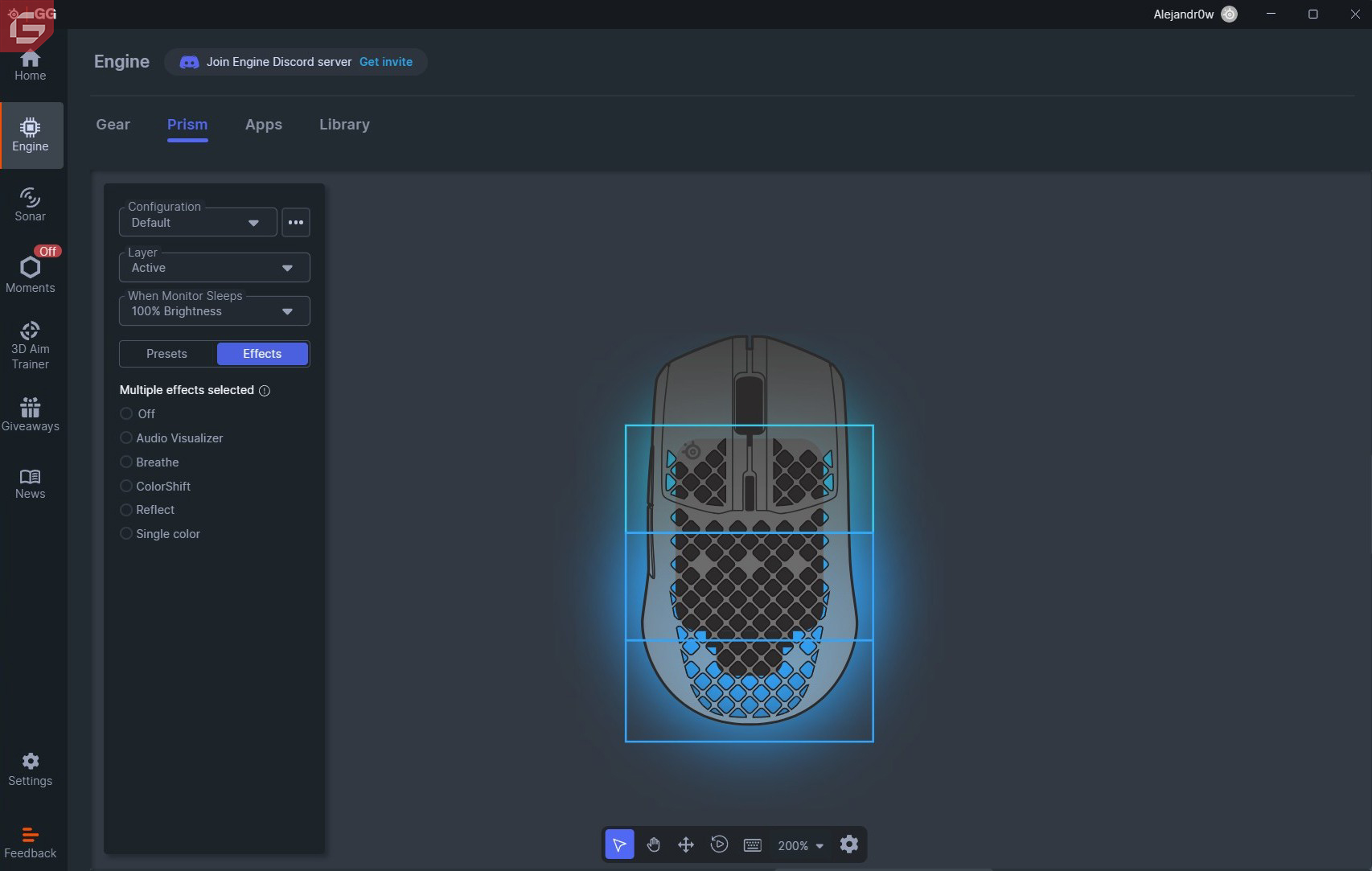Open the Layer Active dropdown
The width and height of the screenshot is (1372, 871).
[214, 268]
